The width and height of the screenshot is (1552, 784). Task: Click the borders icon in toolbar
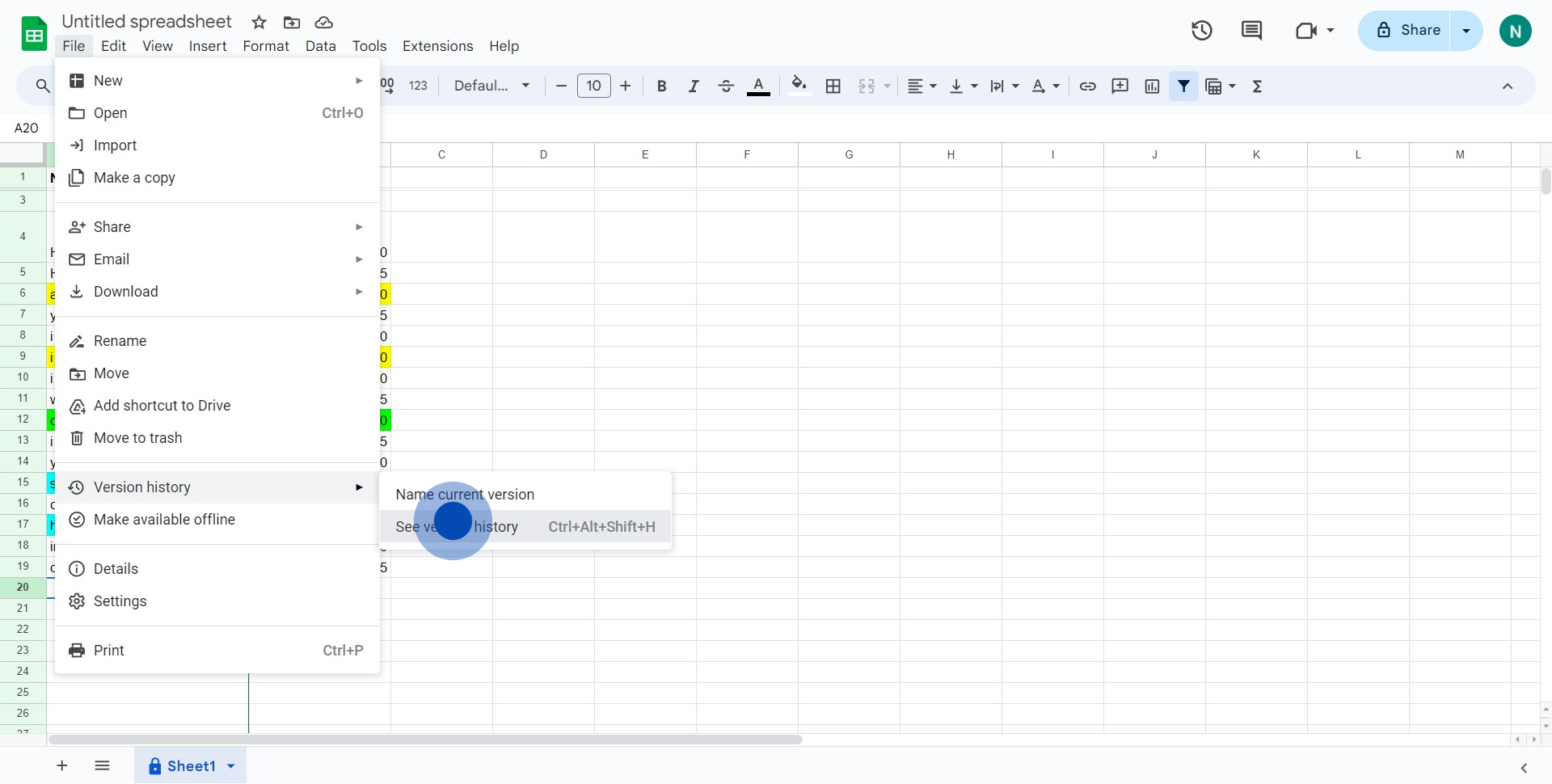833,86
